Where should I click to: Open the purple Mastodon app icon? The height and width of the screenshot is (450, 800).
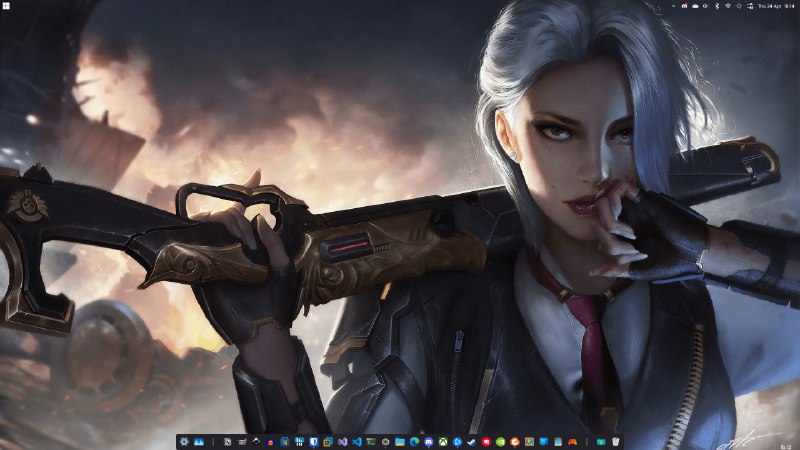pyautogui.click(x=428, y=442)
